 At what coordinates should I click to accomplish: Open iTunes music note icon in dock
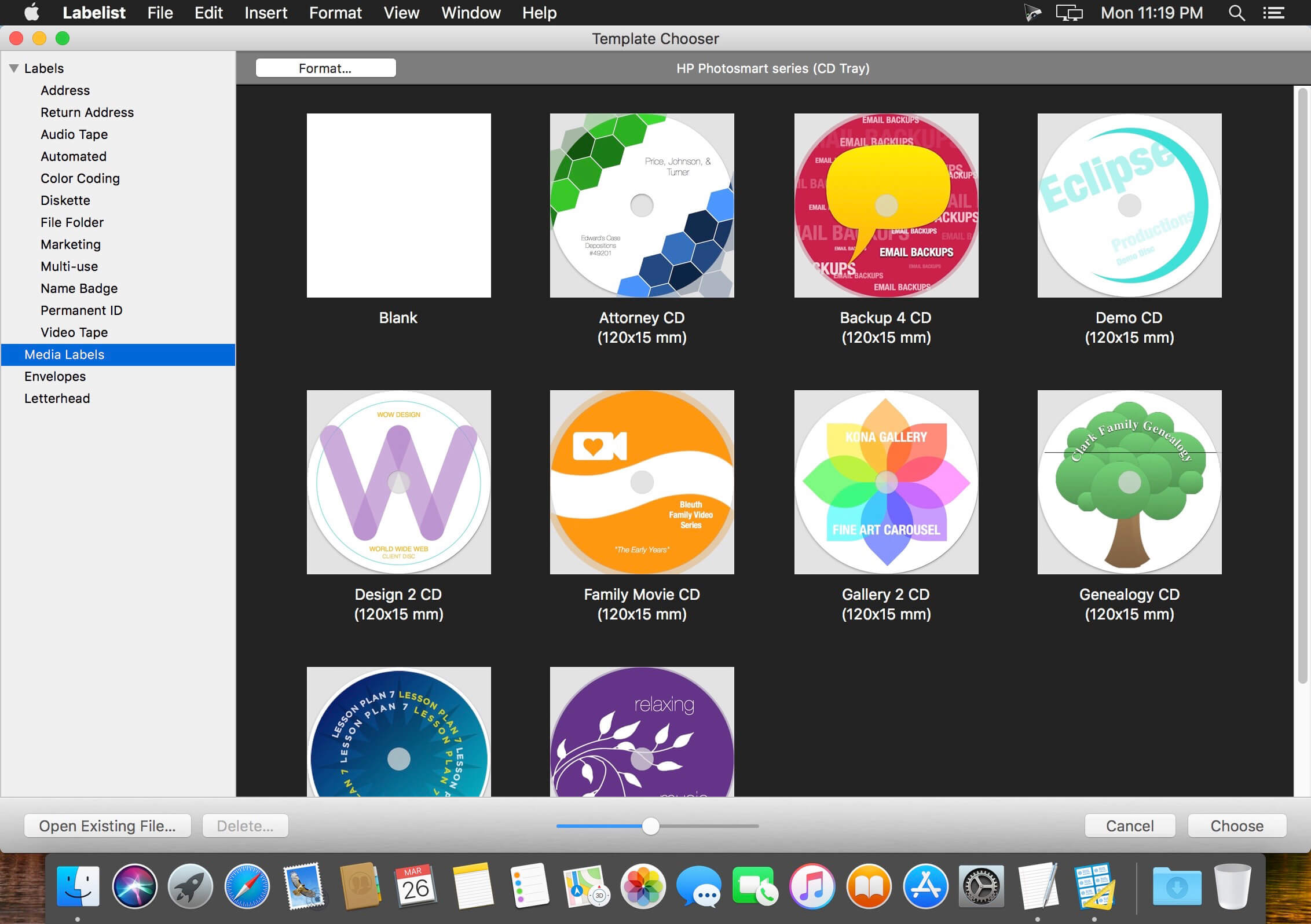click(812, 886)
